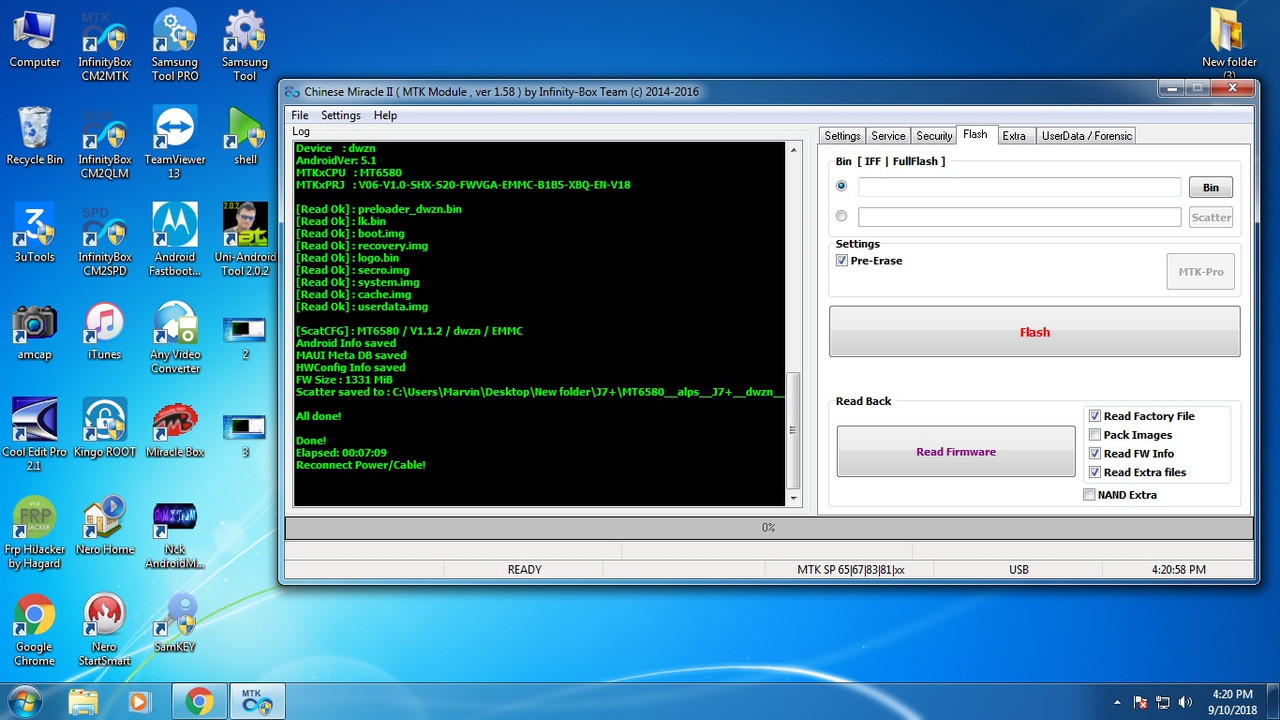Image resolution: width=1280 pixels, height=720 pixels.
Task: Click the log scrollbar down arrow
Action: pyautogui.click(x=795, y=497)
